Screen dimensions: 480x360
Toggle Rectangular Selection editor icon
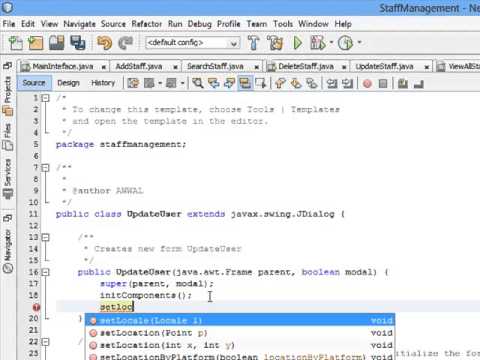click(x=260, y=83)
